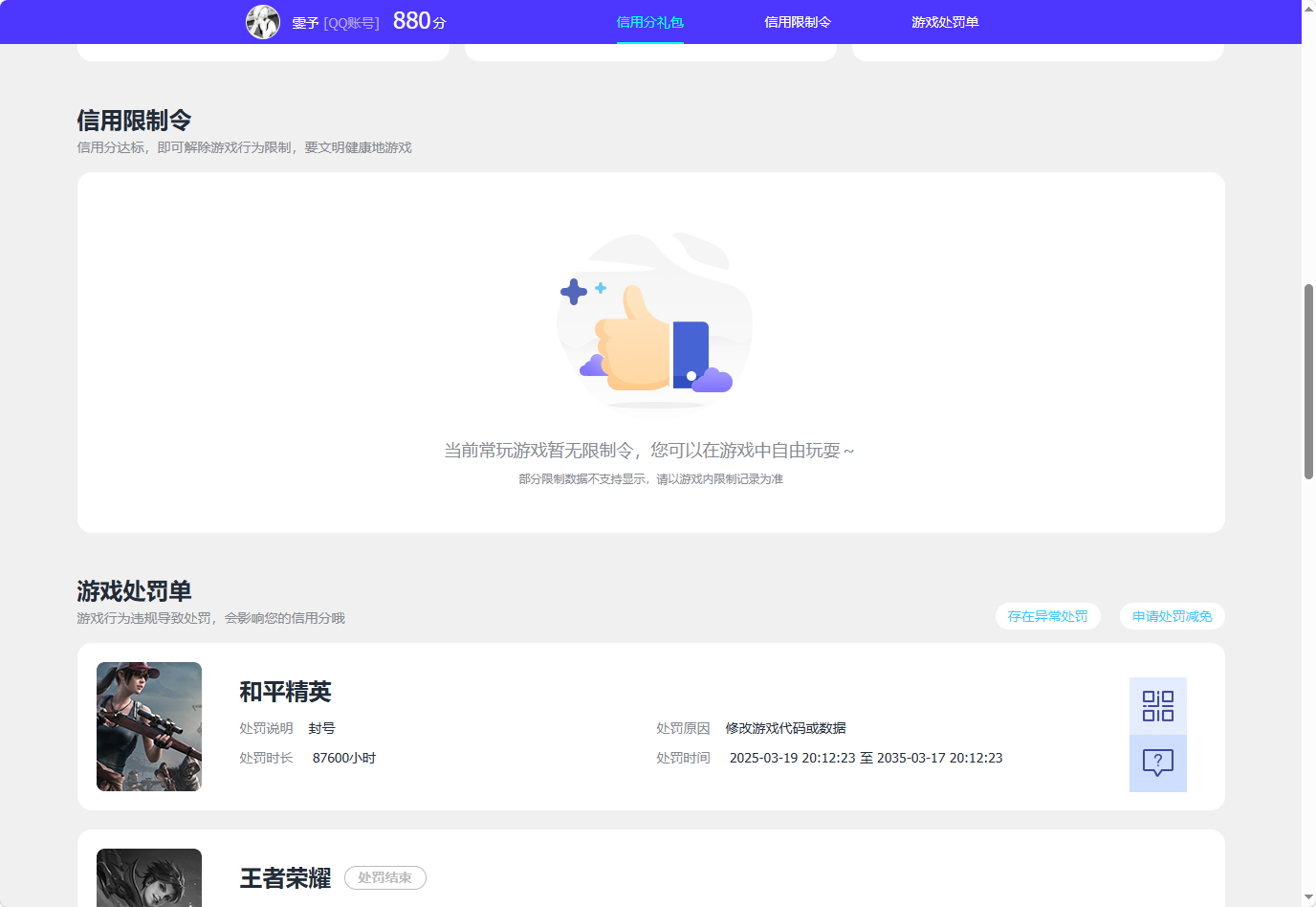Screen dimensions: 1316x907
Task: Switch to 信用限制令 tab
Action: pos(798,22)
